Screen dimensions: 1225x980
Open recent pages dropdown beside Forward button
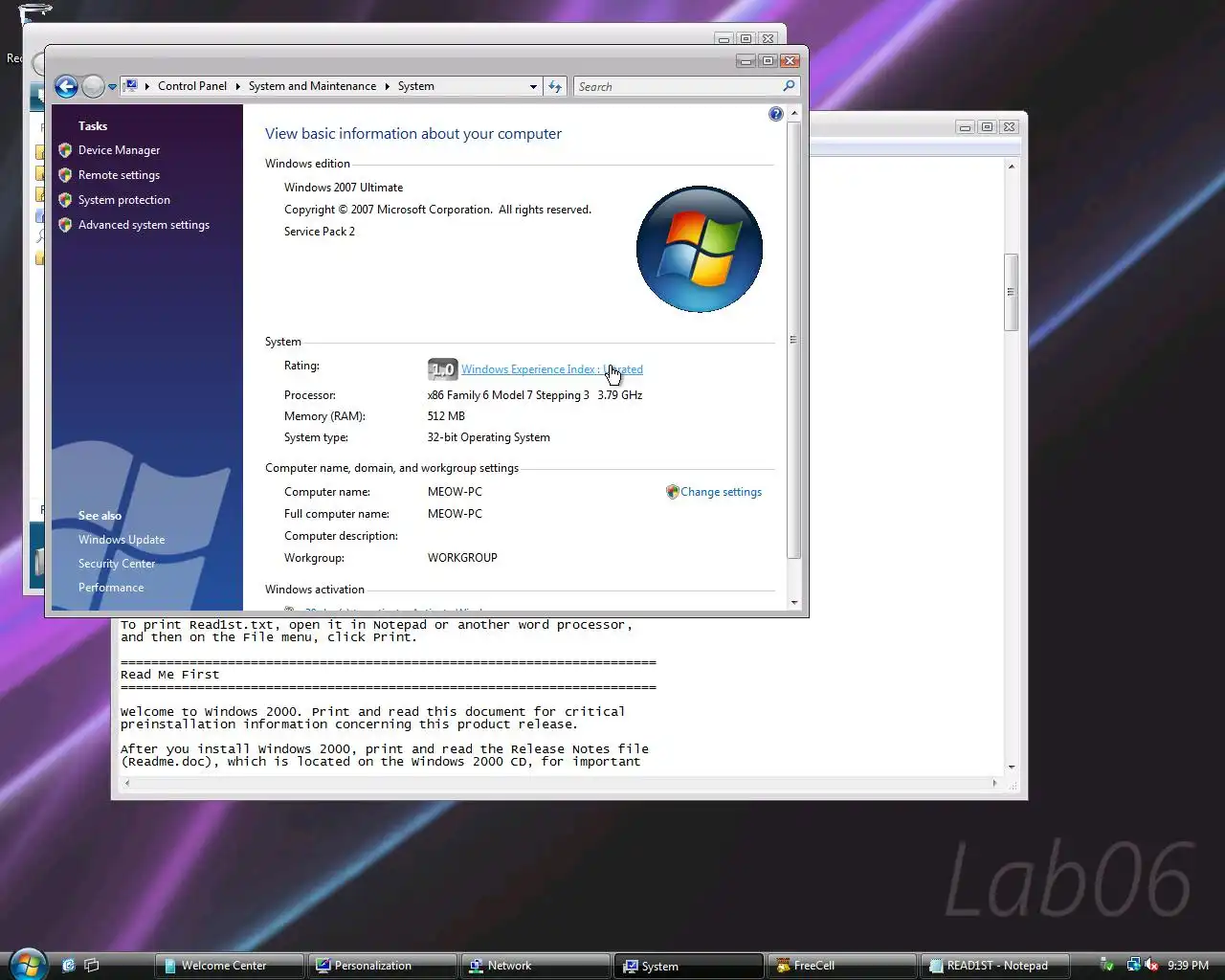click(112, 87)
